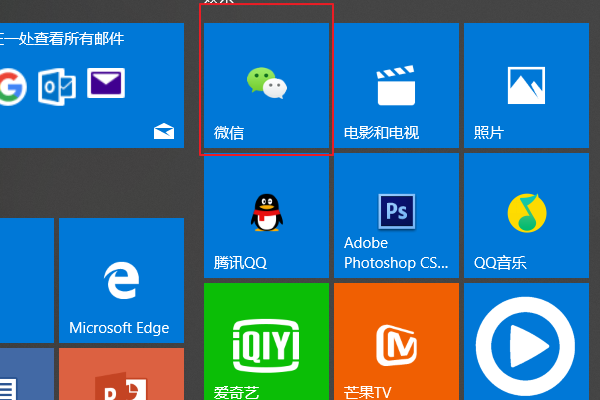Launch the 芒果TV orange tile

396,341
